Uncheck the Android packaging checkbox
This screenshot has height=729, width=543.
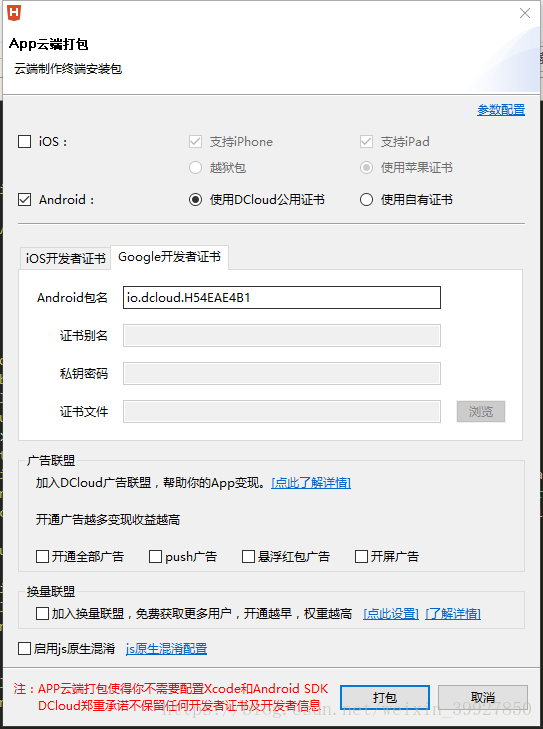(25, 200)
